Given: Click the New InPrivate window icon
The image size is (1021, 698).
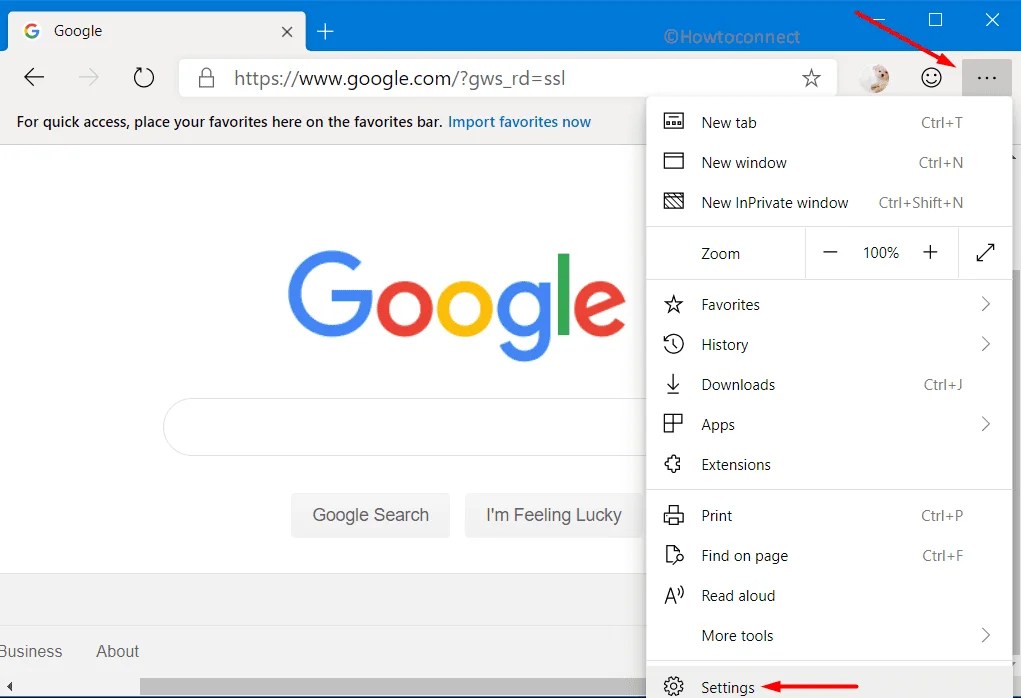Looking at the screenshot, I should coord(672,202).
